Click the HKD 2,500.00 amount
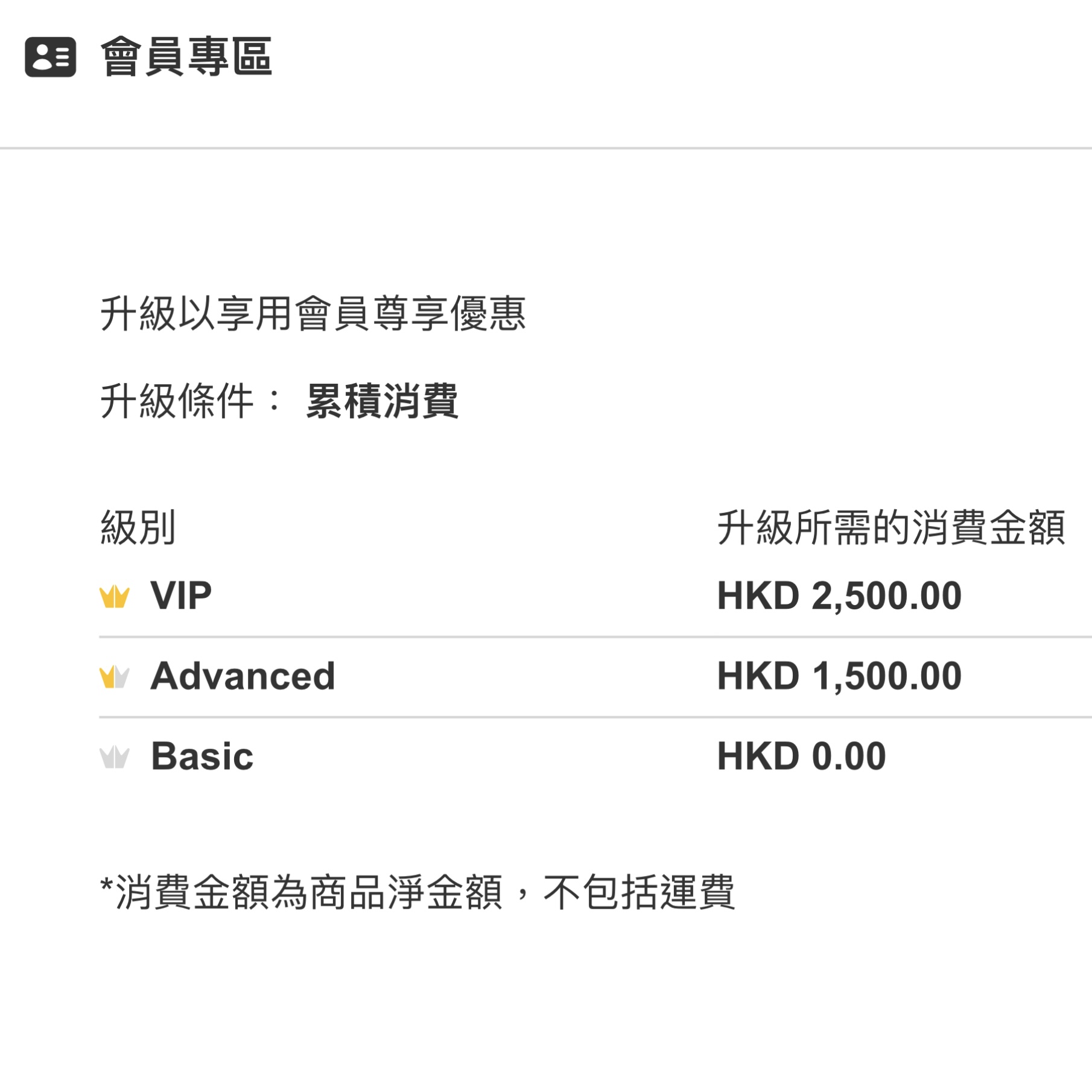The height and width of the screenshot is (1092, 1092). pyautogui.click(x=839, y=596)
